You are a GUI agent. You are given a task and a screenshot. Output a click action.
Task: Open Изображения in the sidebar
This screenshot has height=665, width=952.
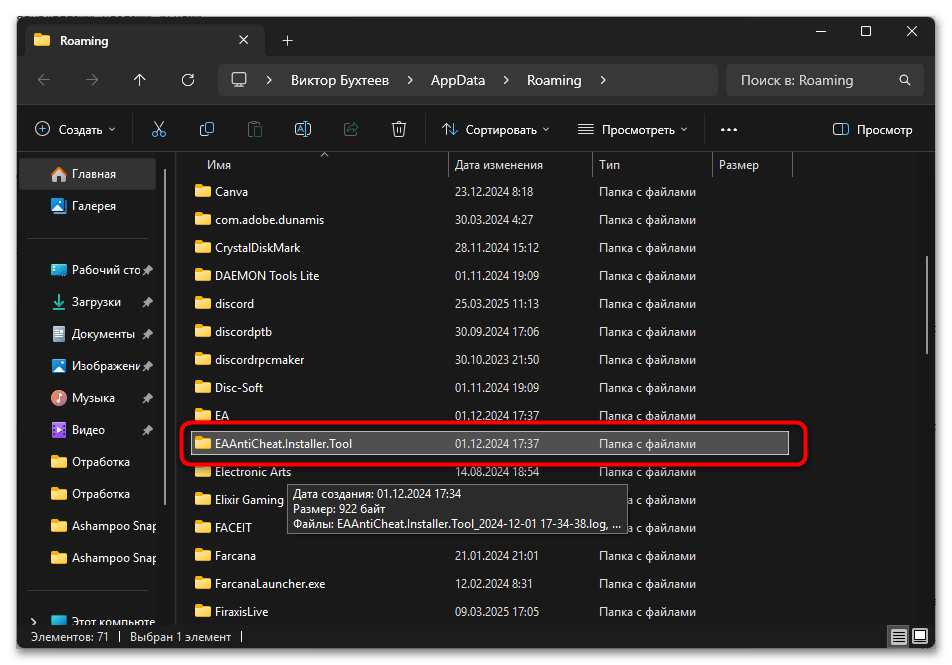click(x=95, y=366)
